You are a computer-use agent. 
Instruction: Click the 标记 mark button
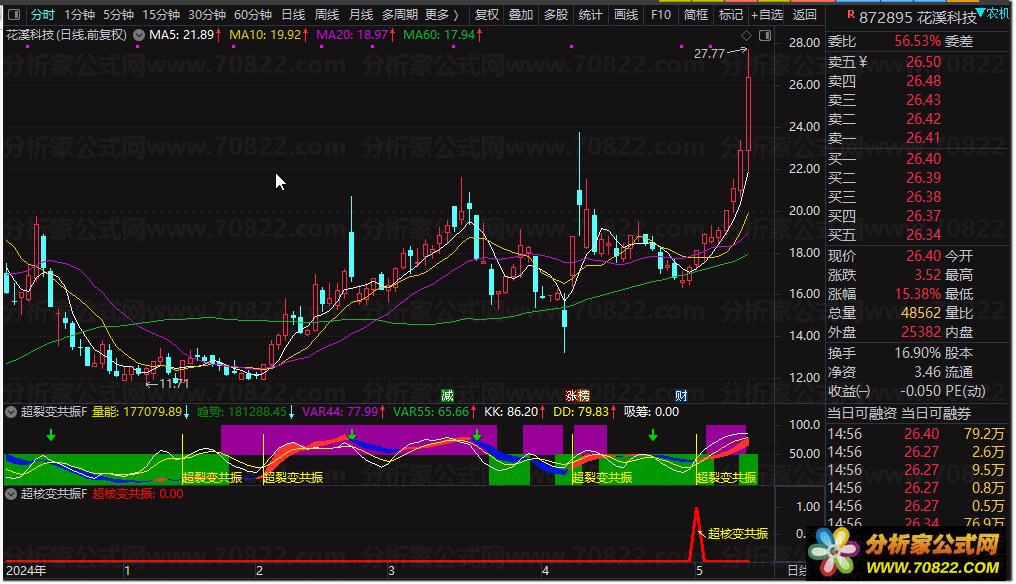coord(731,14)
